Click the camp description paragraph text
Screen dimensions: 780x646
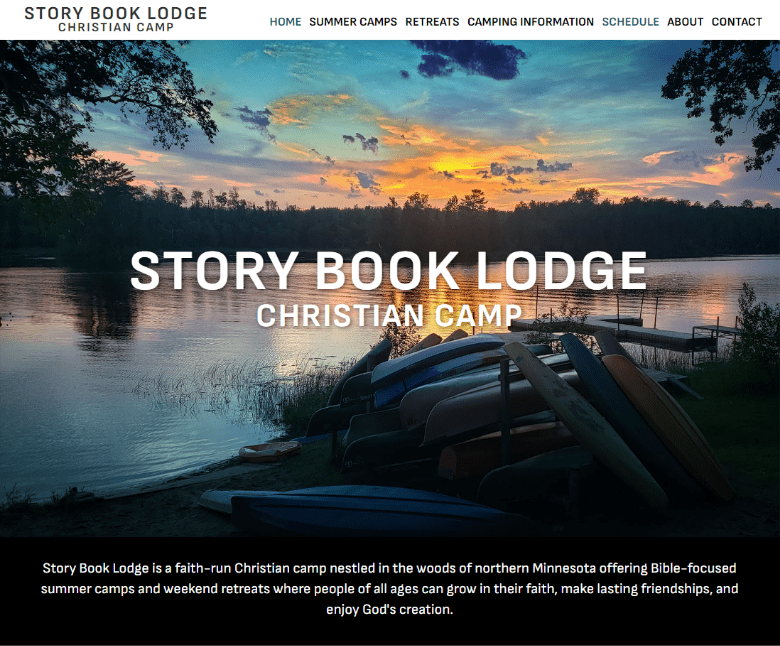pyautogui.click(x=390, y=588)
